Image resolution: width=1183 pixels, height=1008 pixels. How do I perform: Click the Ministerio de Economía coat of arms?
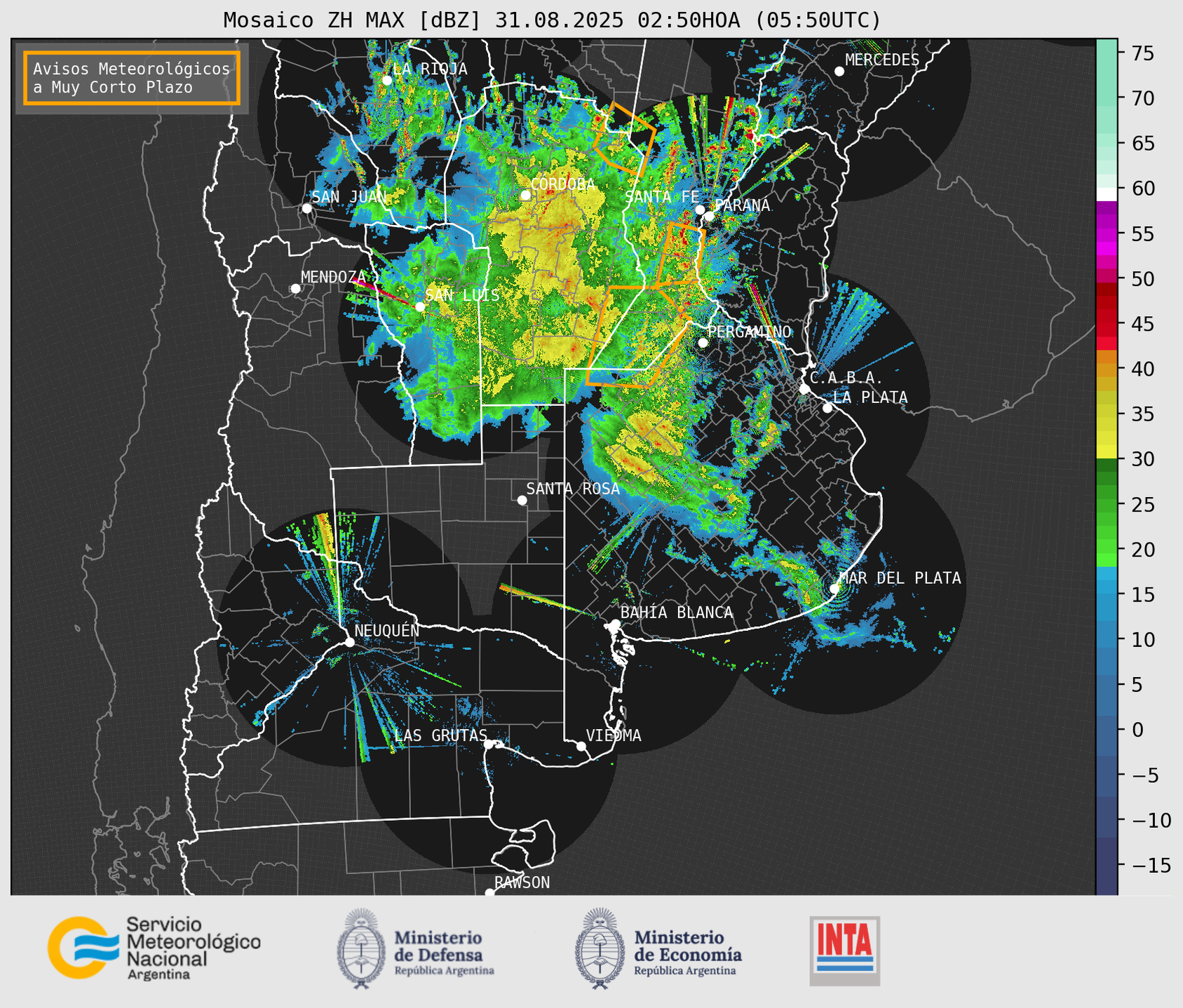(x=600, y=948)
